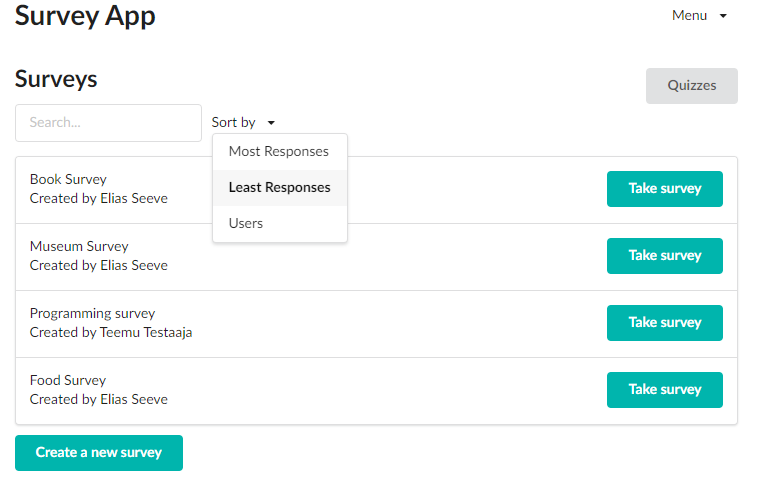Click the Survey App title
This screenshot has height=481, width=769.
click(x=85, y=16)
